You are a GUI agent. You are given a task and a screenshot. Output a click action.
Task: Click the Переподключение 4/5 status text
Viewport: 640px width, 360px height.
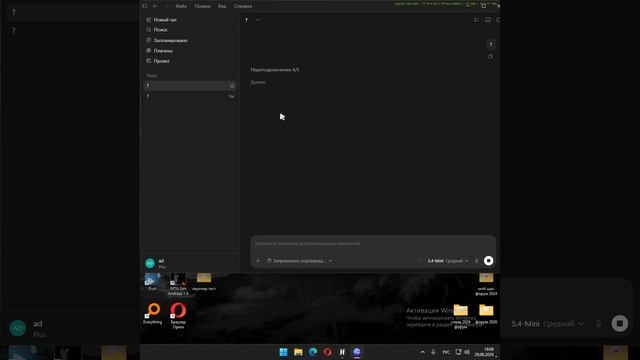coord(275,70)
